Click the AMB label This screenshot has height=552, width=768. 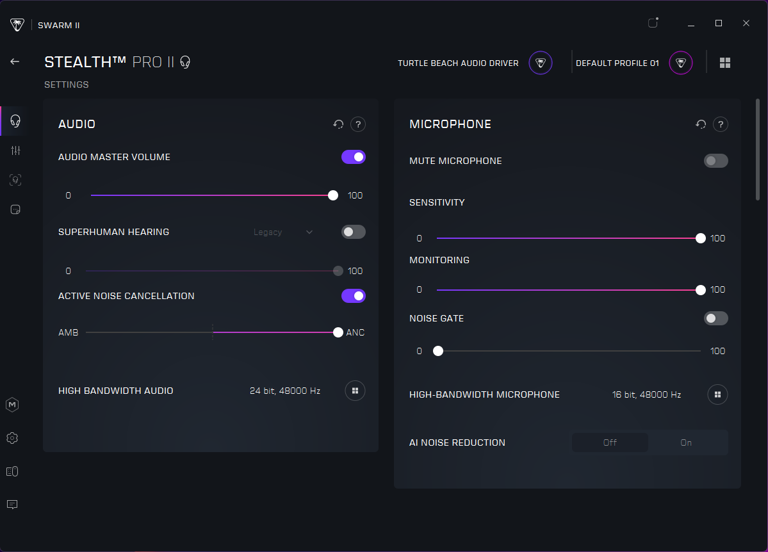(68, 333)
